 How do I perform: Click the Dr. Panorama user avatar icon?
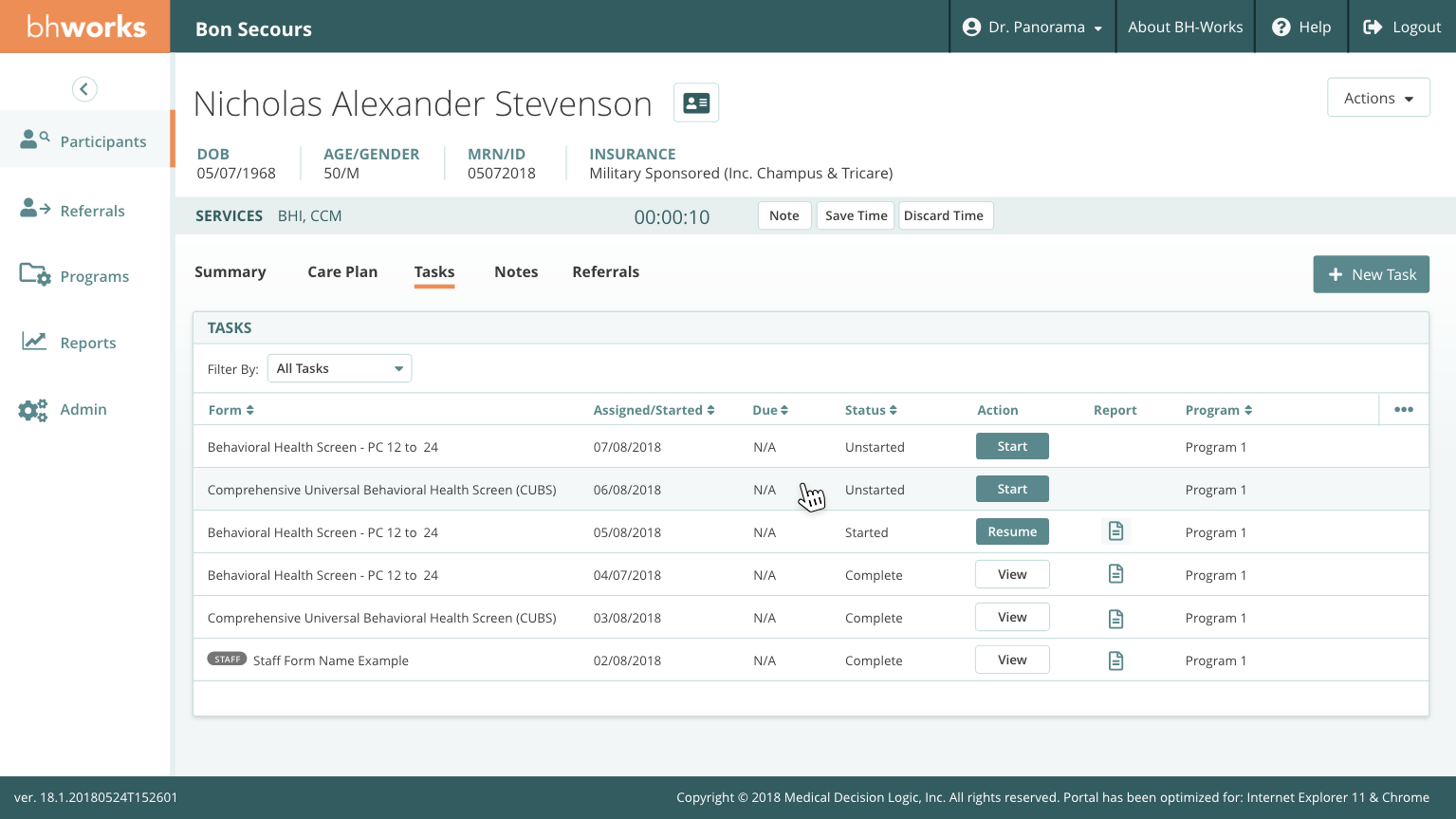tap(971, 27)
